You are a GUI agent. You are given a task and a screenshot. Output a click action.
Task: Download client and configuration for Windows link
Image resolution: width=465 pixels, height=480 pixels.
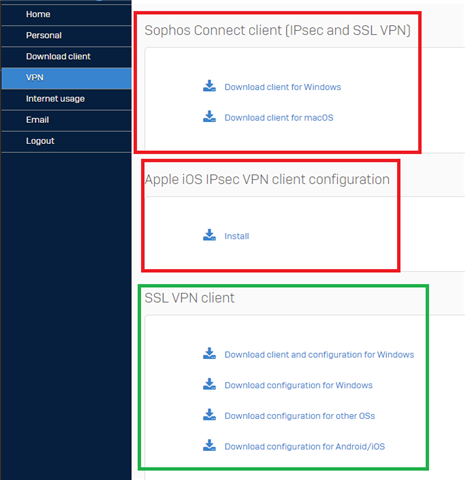(x=319, y=355)
